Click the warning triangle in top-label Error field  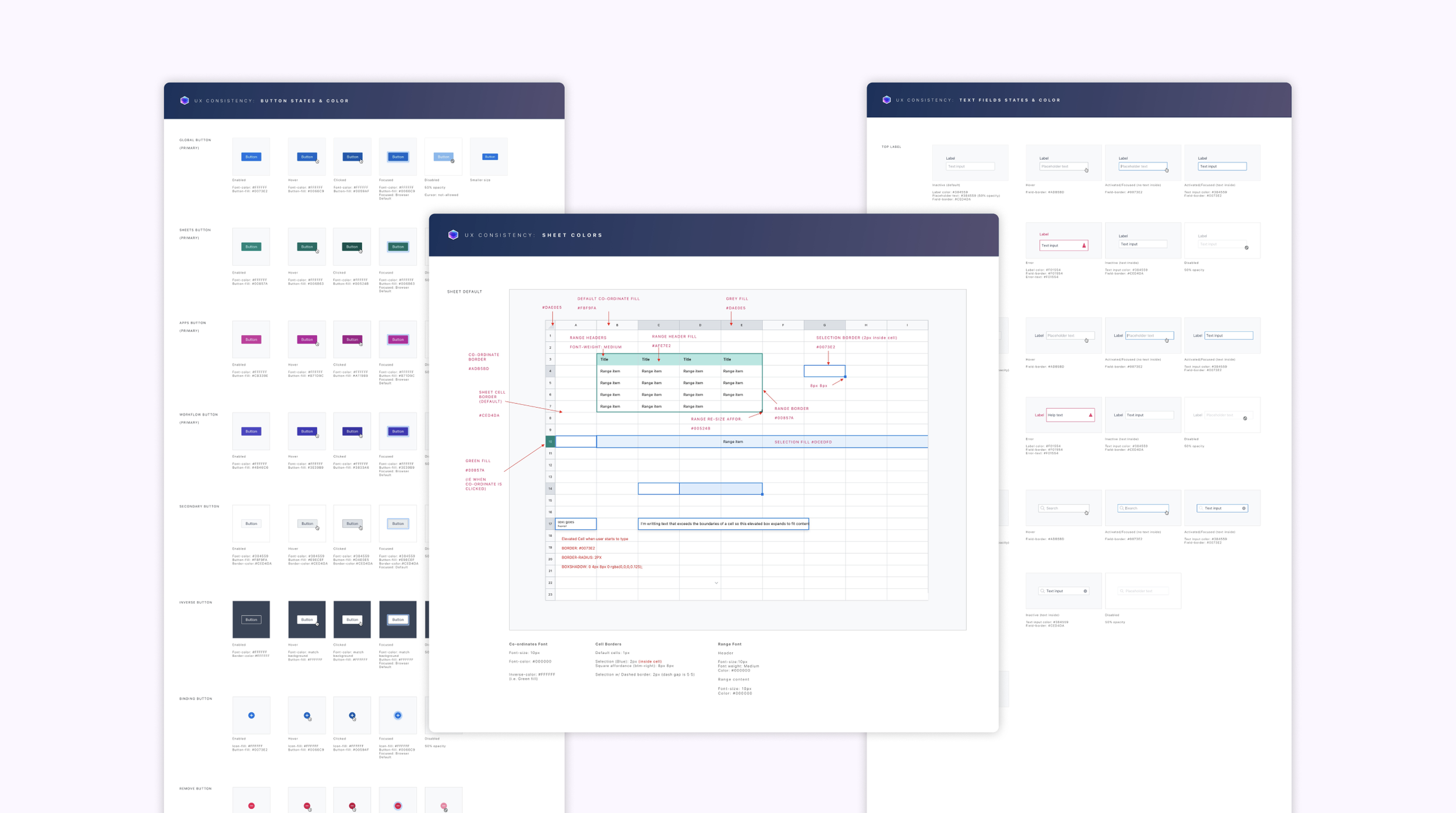point(1084,246)
